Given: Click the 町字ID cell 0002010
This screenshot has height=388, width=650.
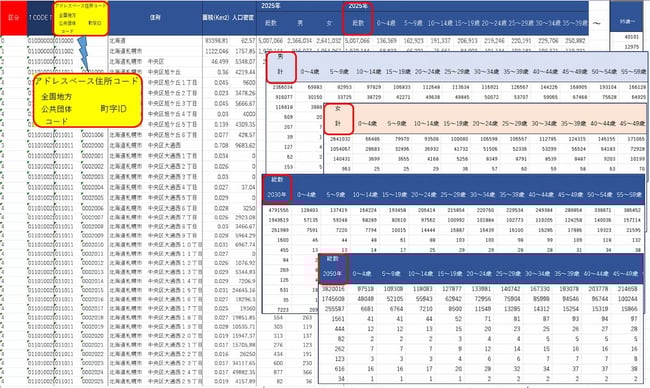Looking at the screenshot, I should coord(92,245).
